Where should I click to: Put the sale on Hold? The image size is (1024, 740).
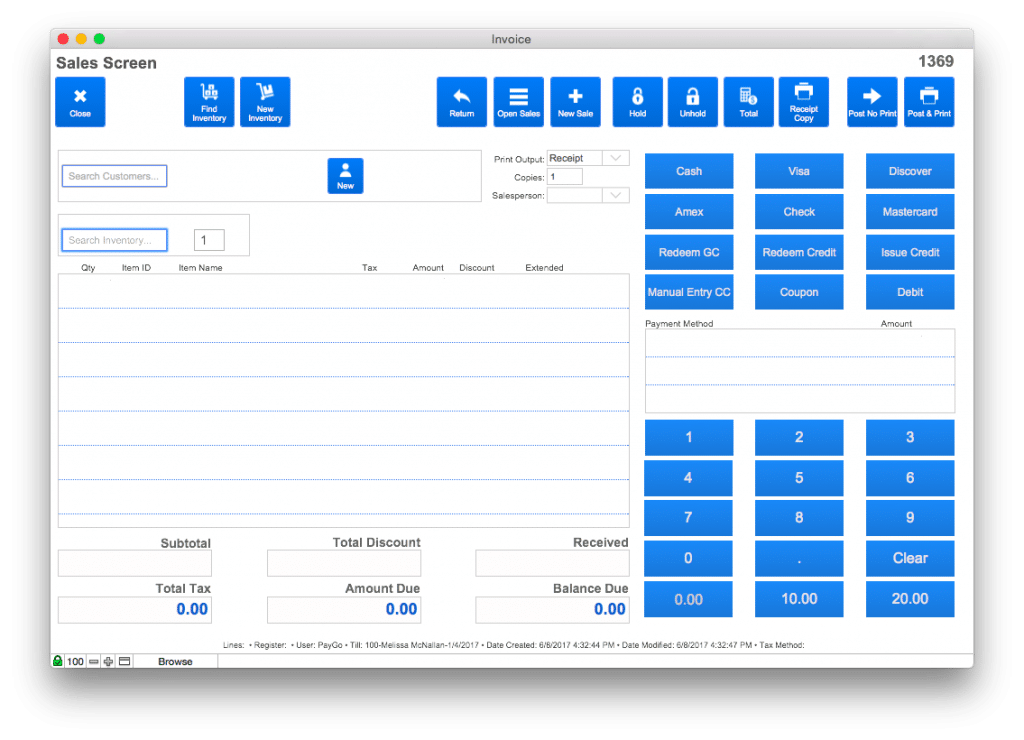point(637,102)
